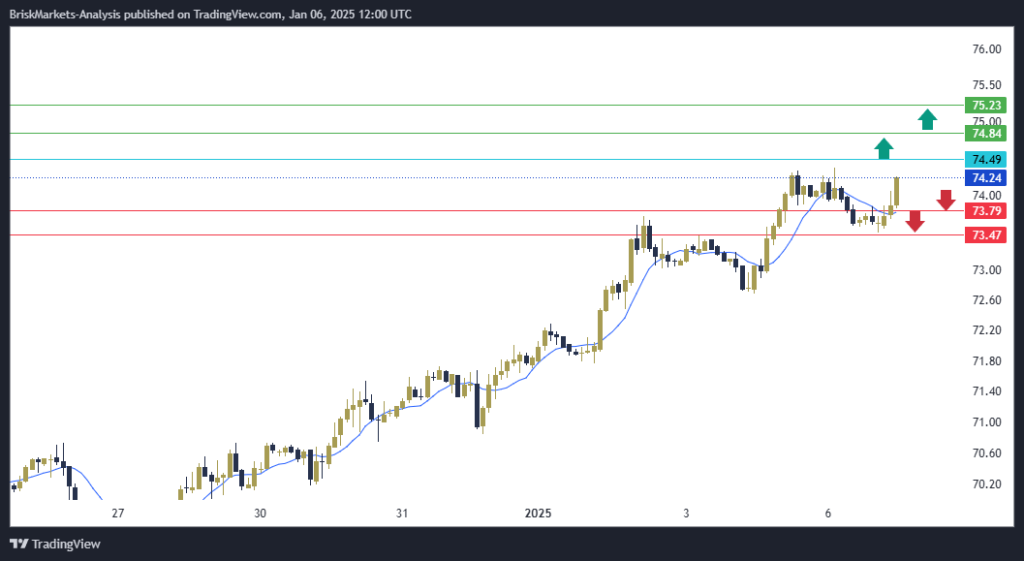Click the 72.60 price axis value

[986, 300]
